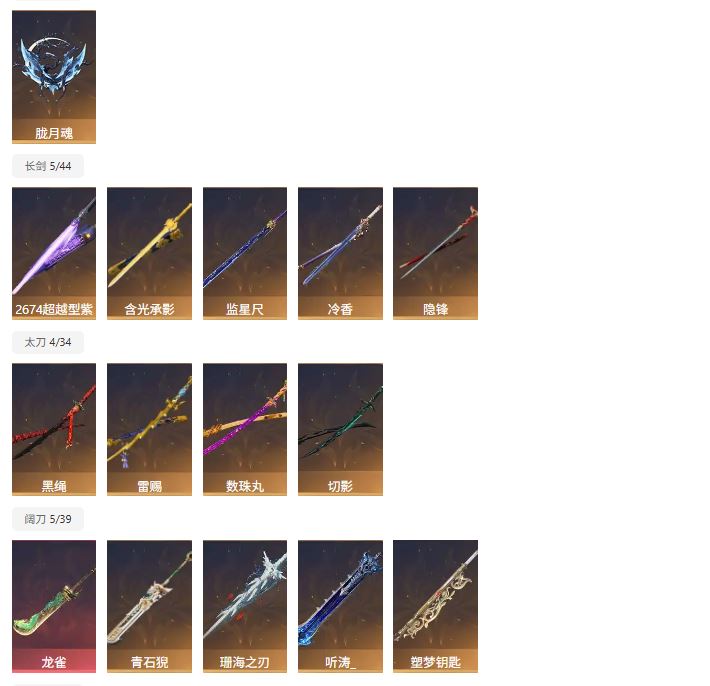Choose the 塑梦钥匙 ornate blade card

point(436,606)
